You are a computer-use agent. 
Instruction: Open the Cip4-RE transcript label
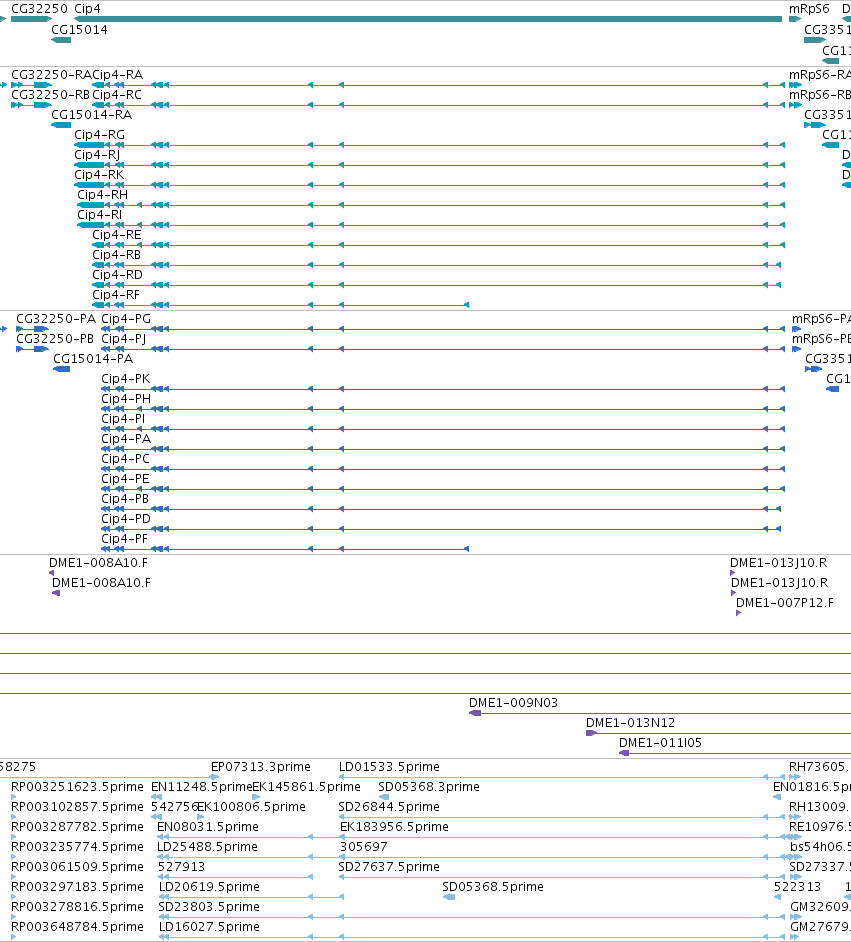[117, 235]
